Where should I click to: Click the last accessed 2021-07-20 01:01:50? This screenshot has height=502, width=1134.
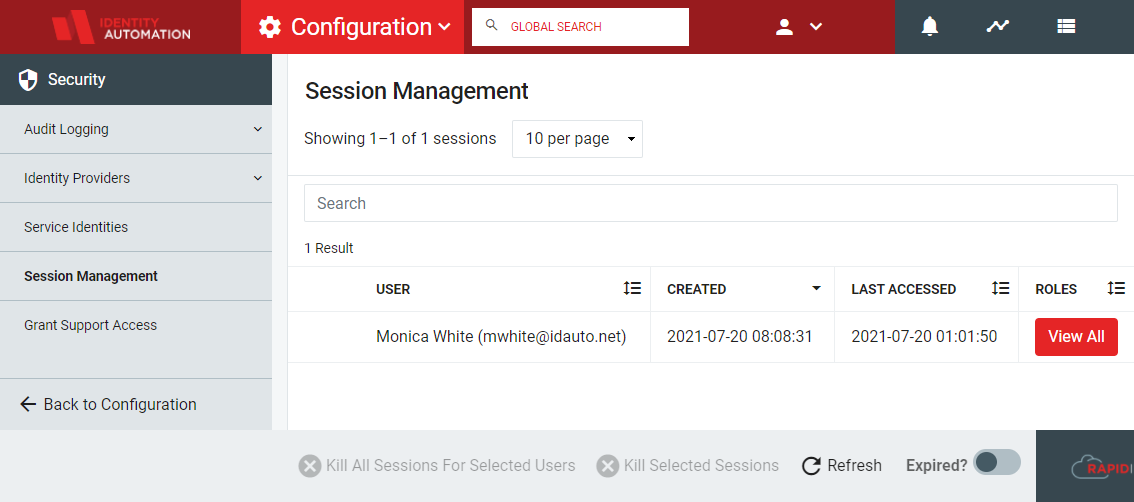coord(924,337)
